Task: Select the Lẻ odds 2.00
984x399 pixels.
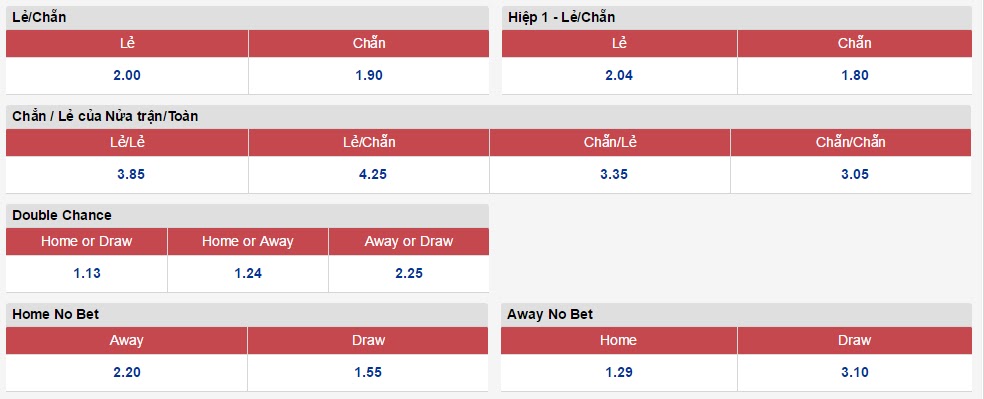Action: click(x=127, y=75)
